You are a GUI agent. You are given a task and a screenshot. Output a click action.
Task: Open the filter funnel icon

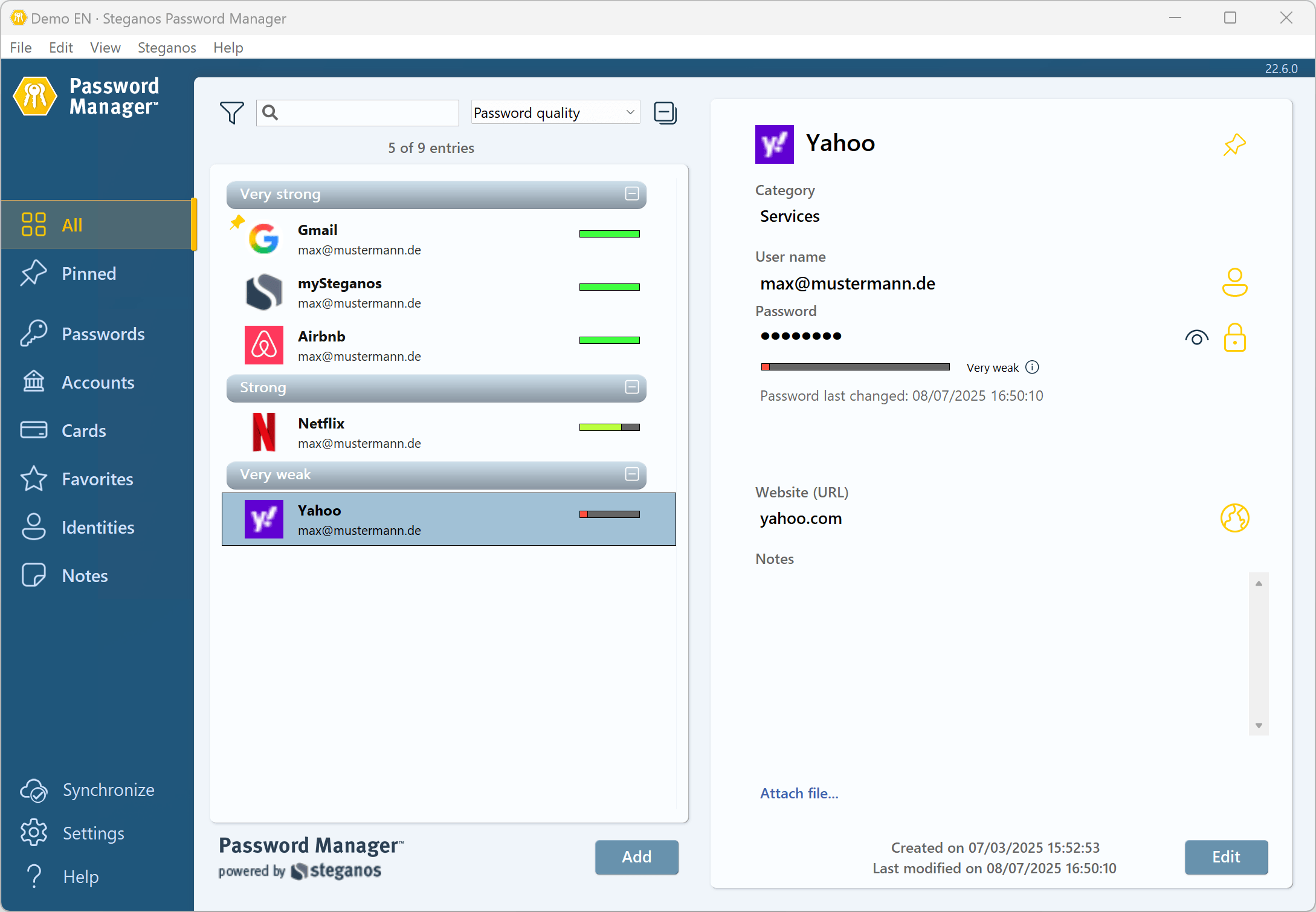tap(231, 112)
